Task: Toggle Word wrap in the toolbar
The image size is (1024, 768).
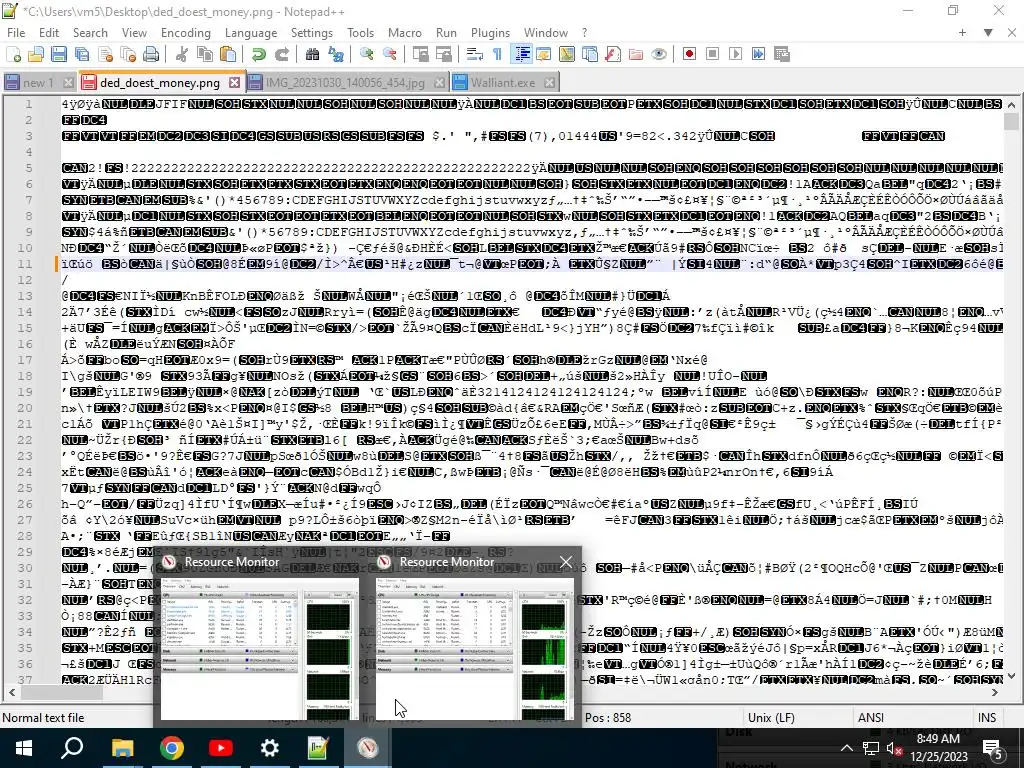Action: [x=474, y=54]
